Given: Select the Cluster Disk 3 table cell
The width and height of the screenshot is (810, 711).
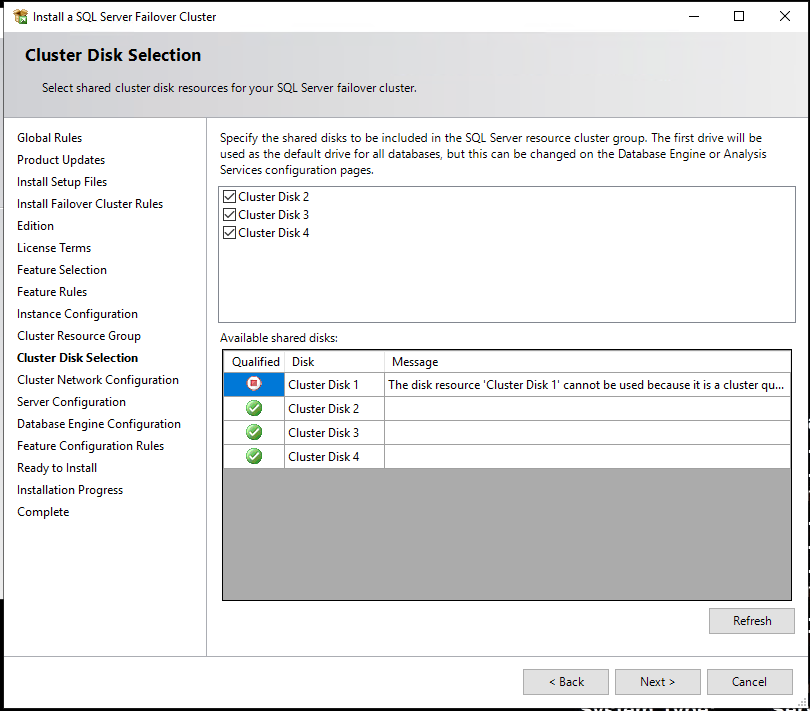Looking at the screenshot, I should [x=334, y=432].
